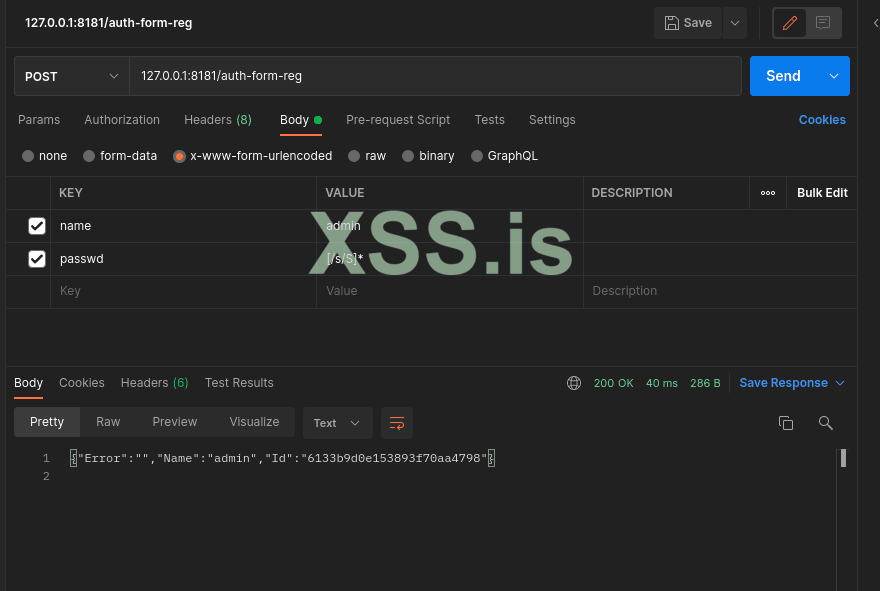Click the Save floppy disk button

pyautogui.click(x=688, y=23)
